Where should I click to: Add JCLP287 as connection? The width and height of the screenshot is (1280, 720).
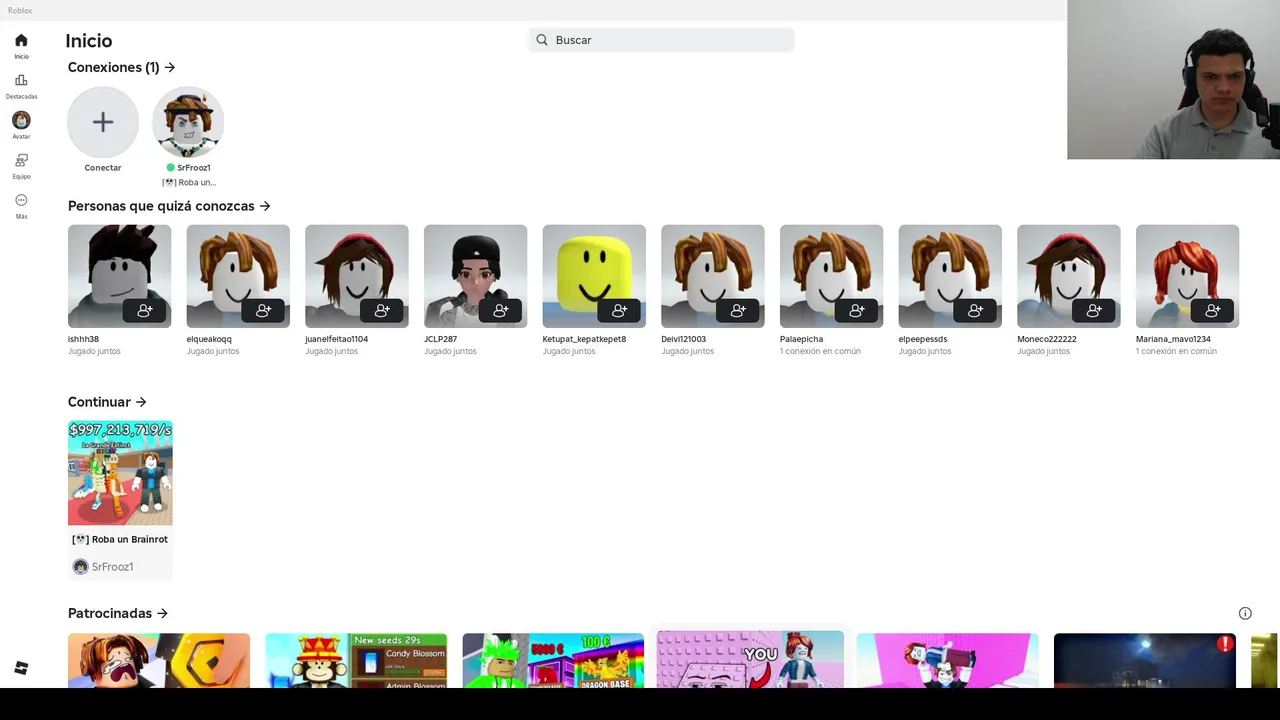[501, 311]
